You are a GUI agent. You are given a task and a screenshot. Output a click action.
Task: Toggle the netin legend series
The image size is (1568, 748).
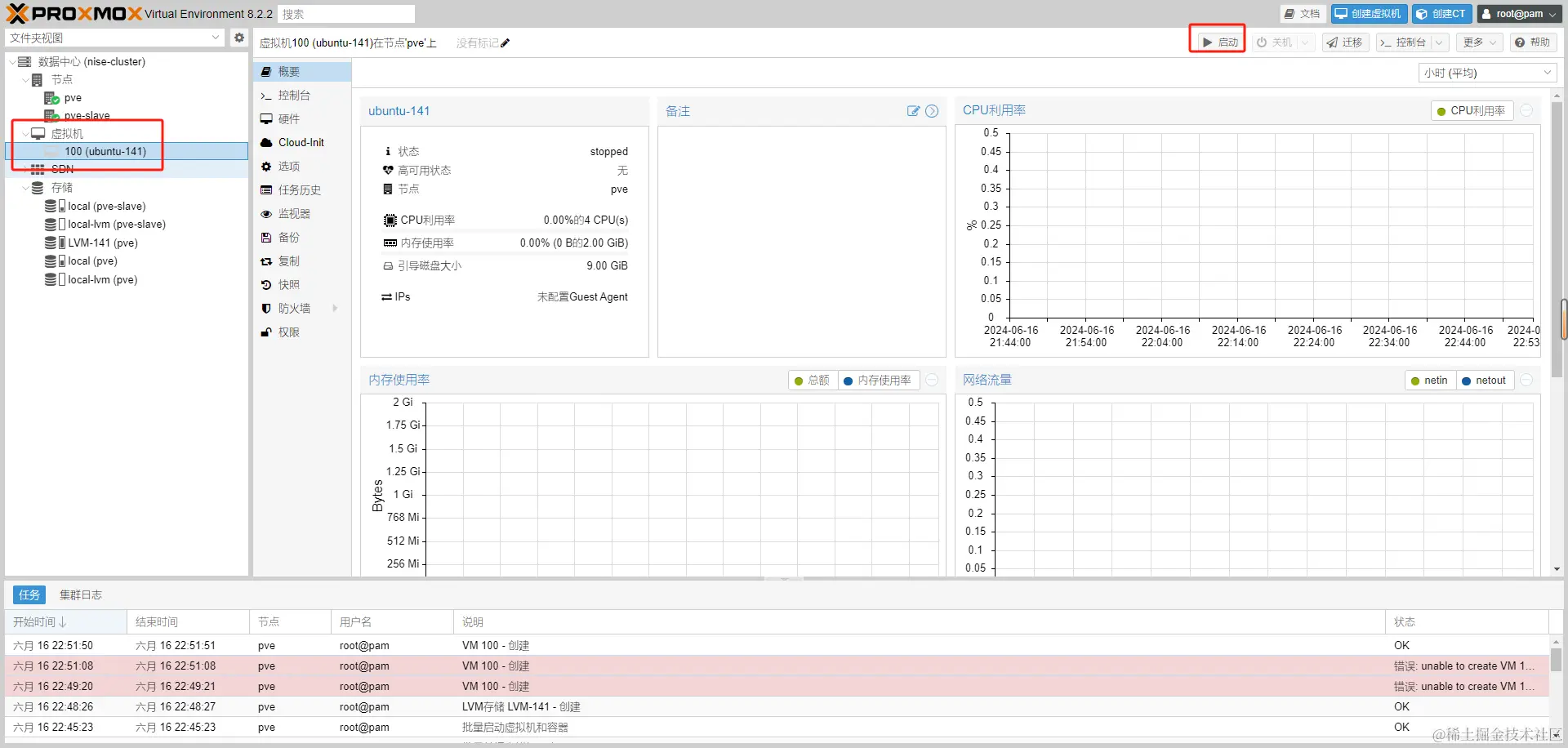tap(1430, 380)
